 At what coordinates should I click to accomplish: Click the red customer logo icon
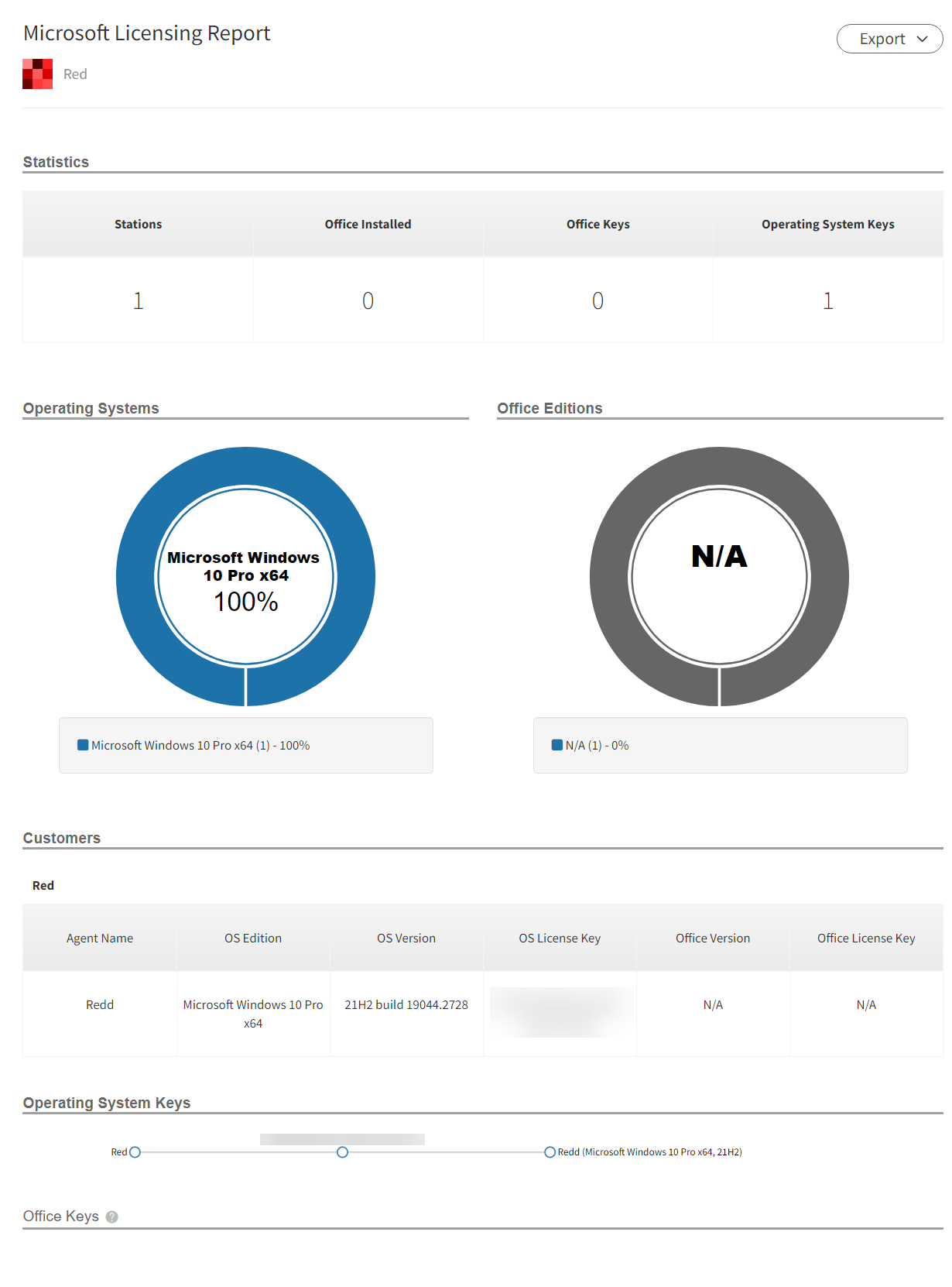pyautogui.click(x=37, y=74)
